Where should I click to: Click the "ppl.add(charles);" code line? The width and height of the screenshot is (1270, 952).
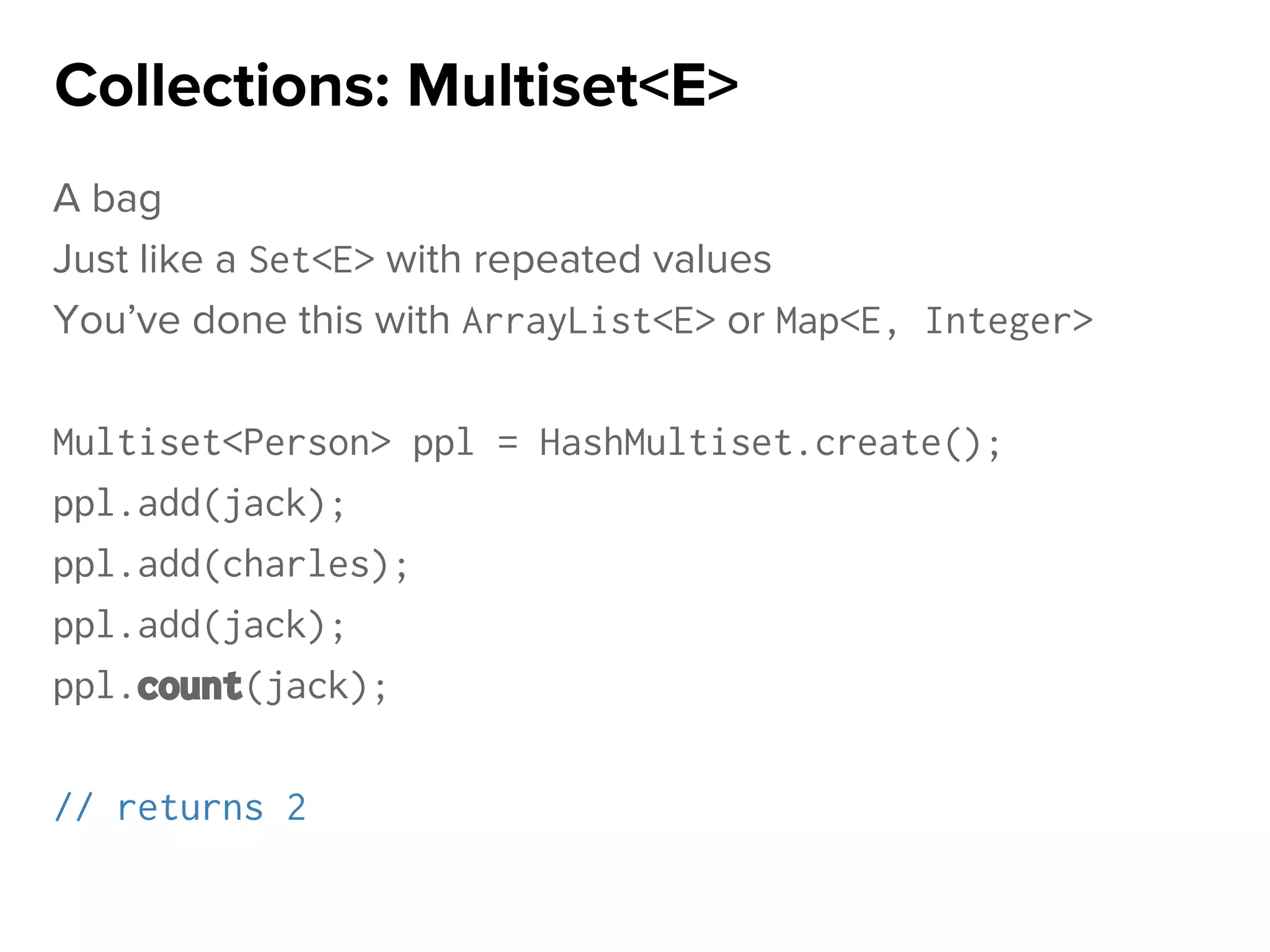230,565
